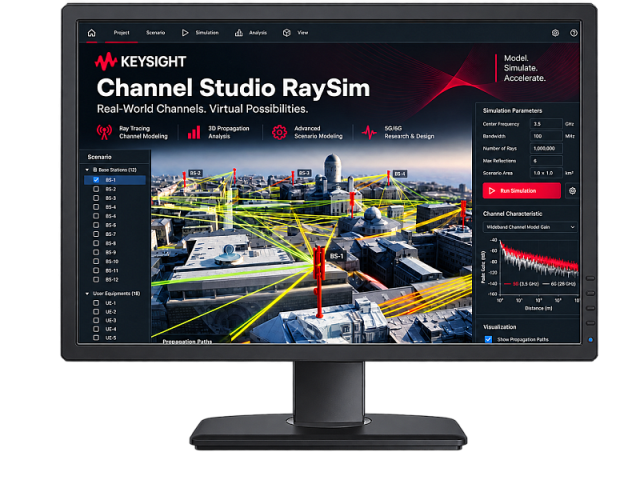The image size is (640, 480).
Task: Go to the Home icon
Action: click(91, 33)
